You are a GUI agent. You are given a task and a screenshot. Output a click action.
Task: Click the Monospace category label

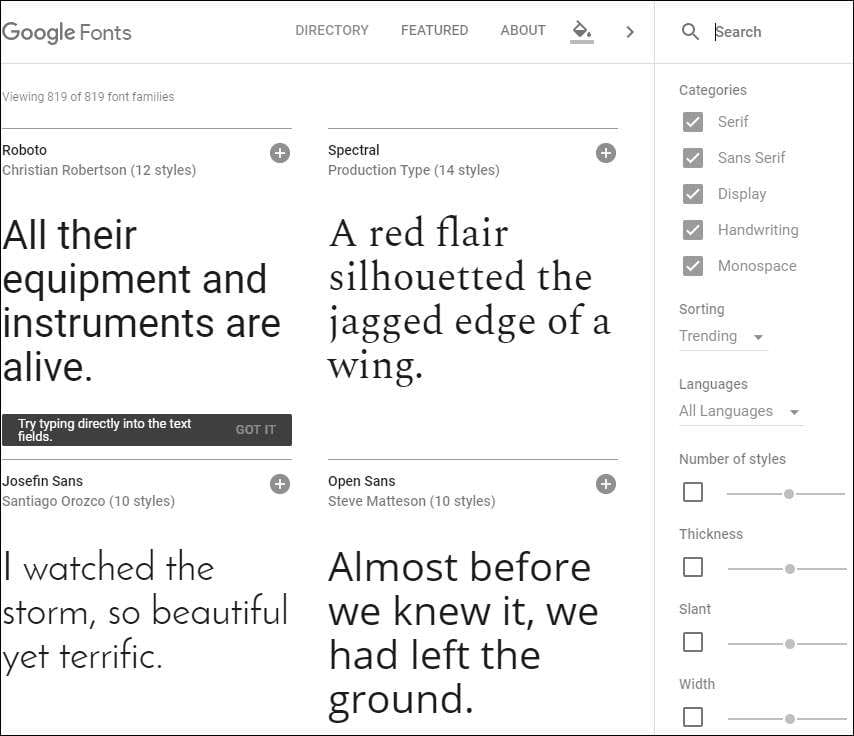[x=757, y=266]
